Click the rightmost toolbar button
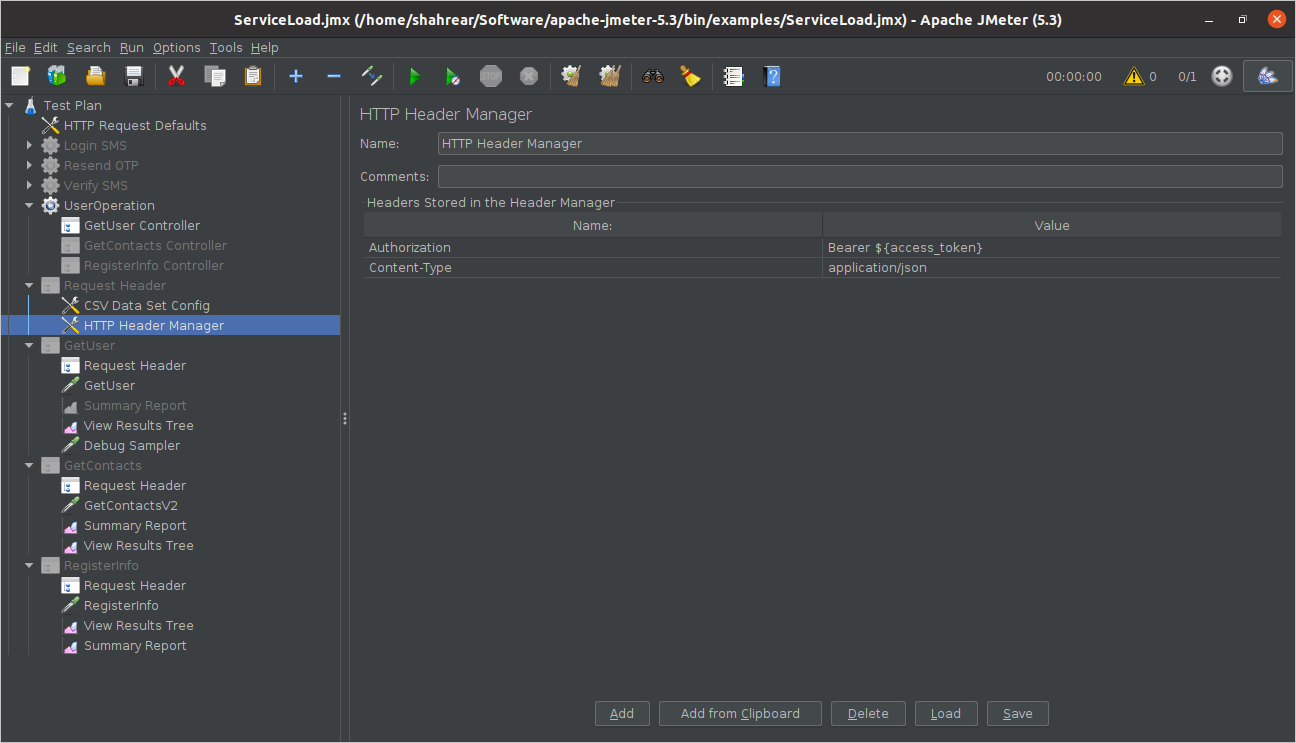1296x743 pixels. [x=1267, y=76]
